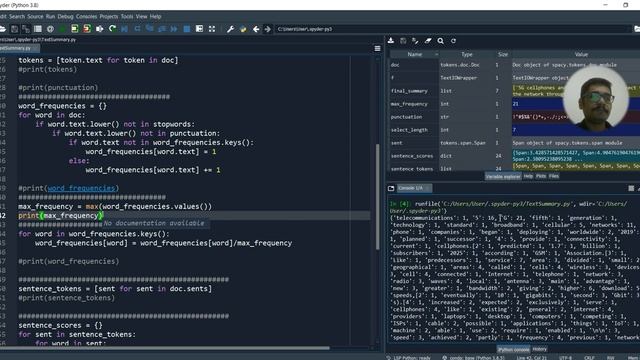Open the Search menu
This screenshot has height=360, width=640.
(17, 16)
